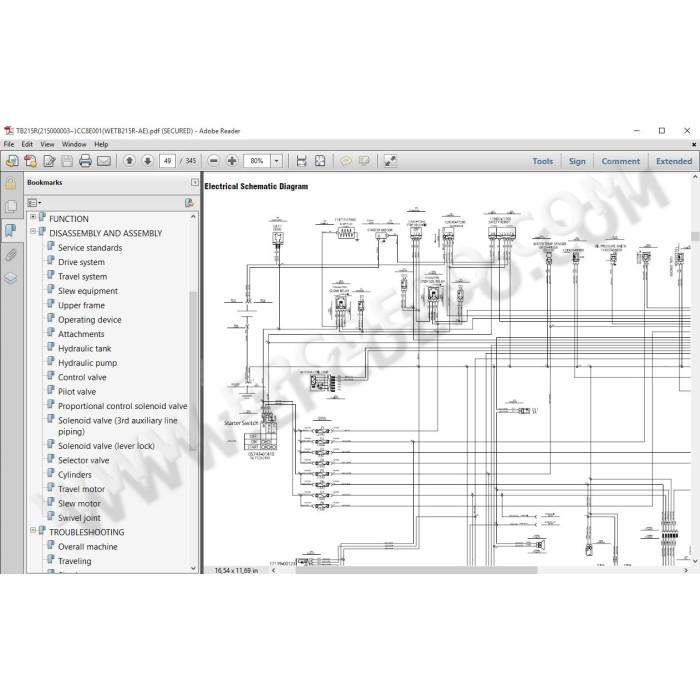
Task: Collapse the TROUBLESHOOTING bookmark
Action: coord(33,530)
